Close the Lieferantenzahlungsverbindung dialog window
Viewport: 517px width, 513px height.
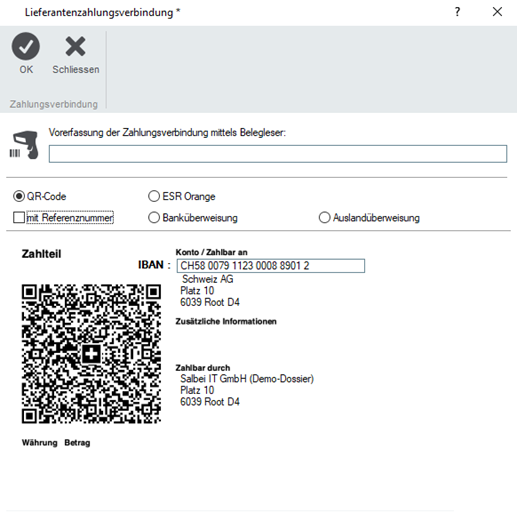497,12
